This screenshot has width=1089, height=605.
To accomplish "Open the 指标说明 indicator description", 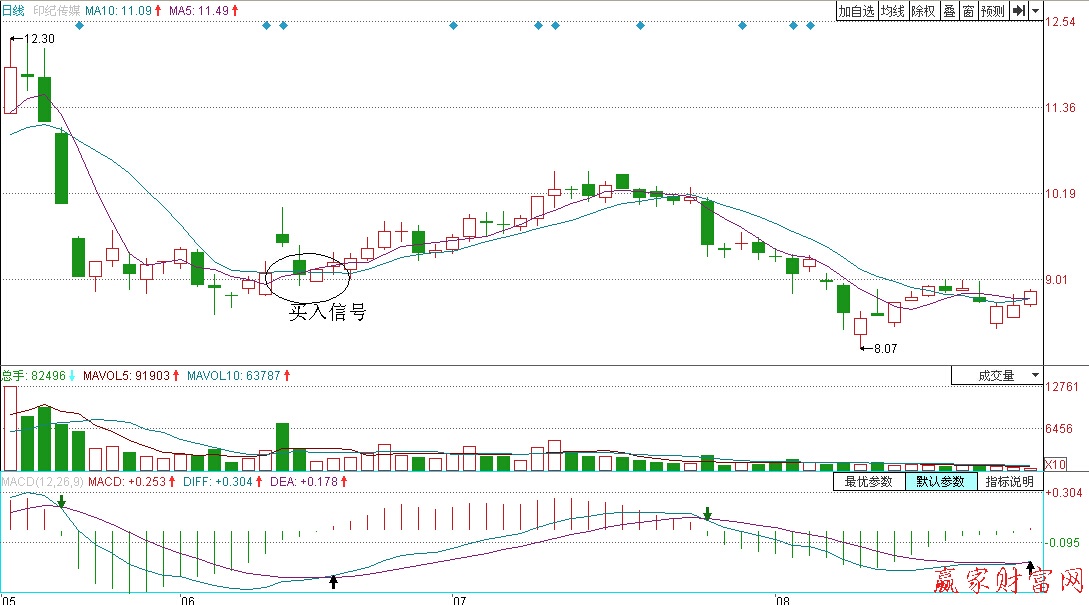I will coord(1008,482).
